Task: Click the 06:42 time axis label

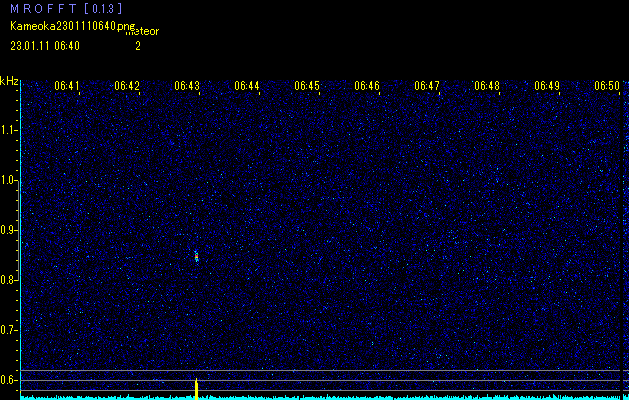Action: [127, 86]
